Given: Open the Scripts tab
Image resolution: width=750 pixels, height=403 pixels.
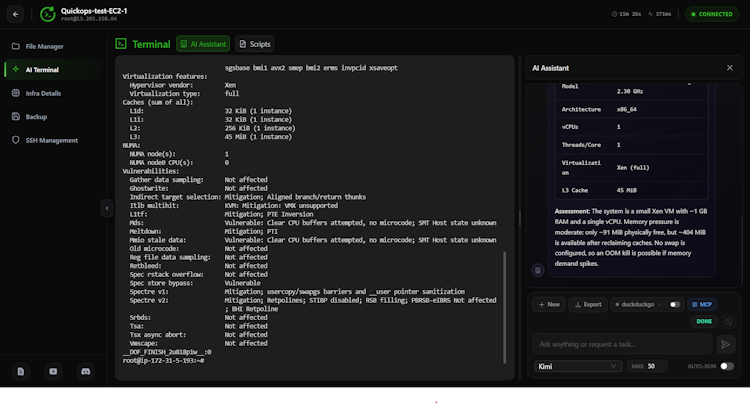Looking at the screenshot, I should [x=254, y=44].
